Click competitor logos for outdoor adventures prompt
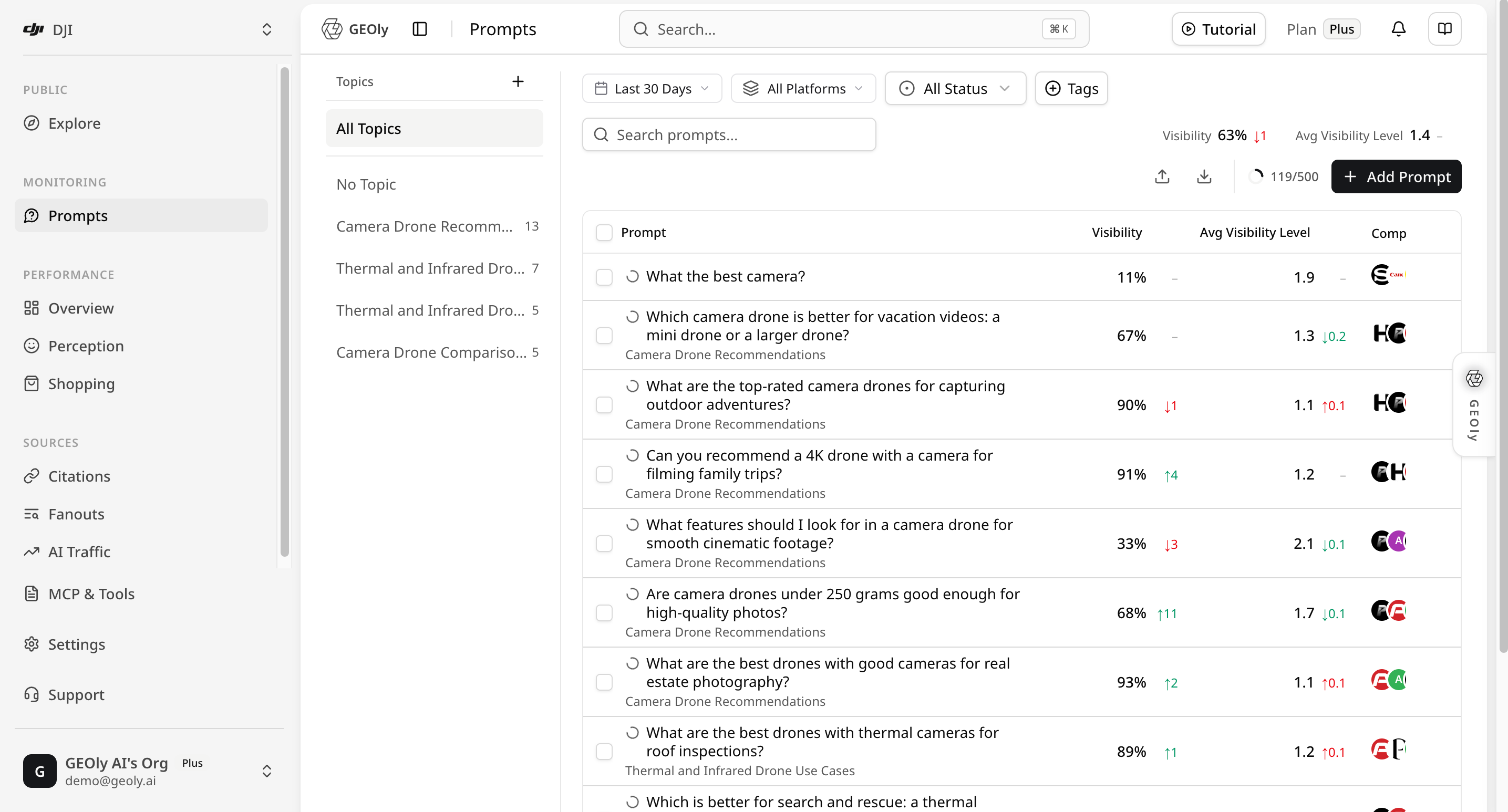 (1389, 402)
